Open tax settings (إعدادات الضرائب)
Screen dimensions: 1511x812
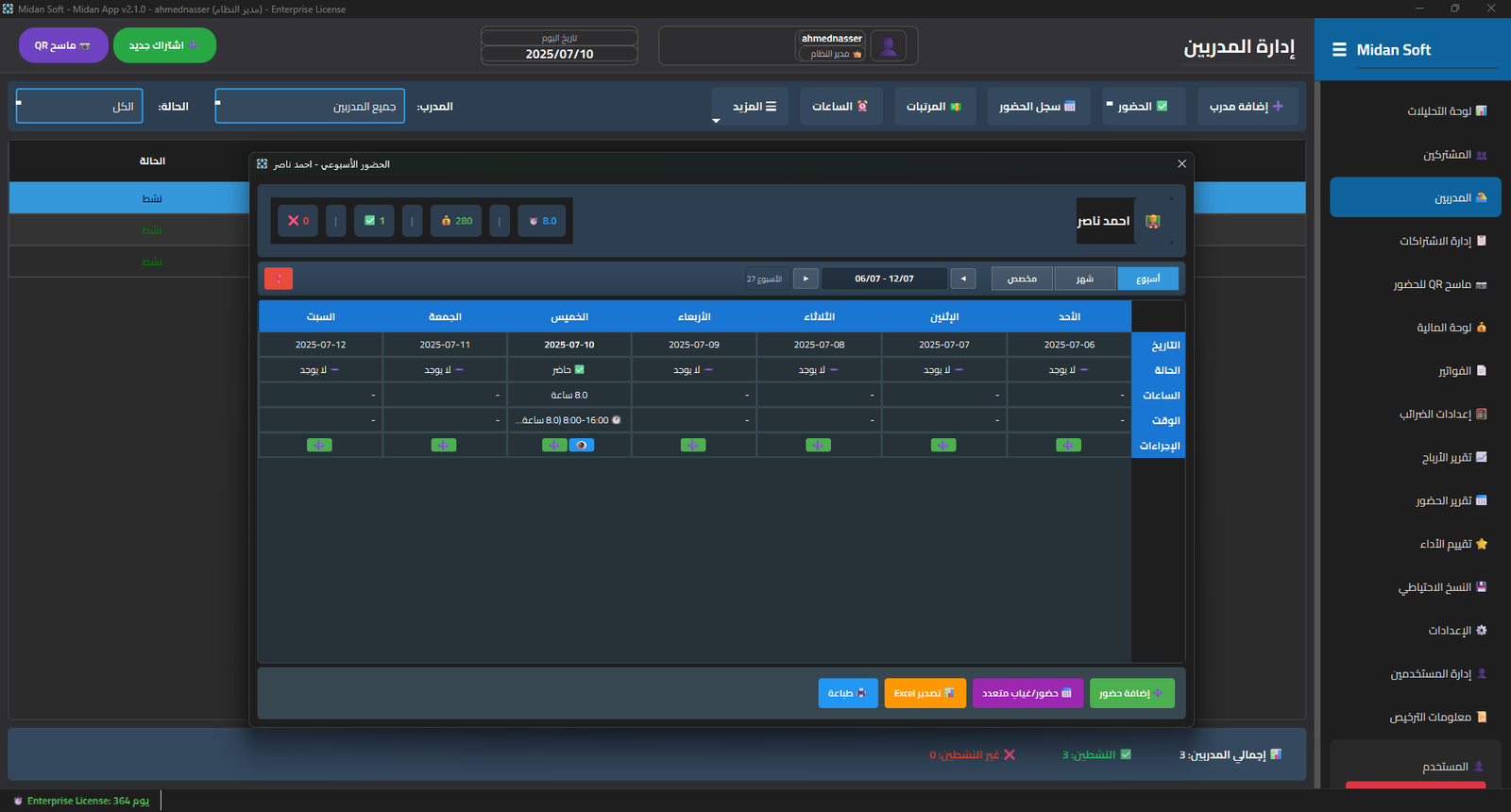point(1442,414)
